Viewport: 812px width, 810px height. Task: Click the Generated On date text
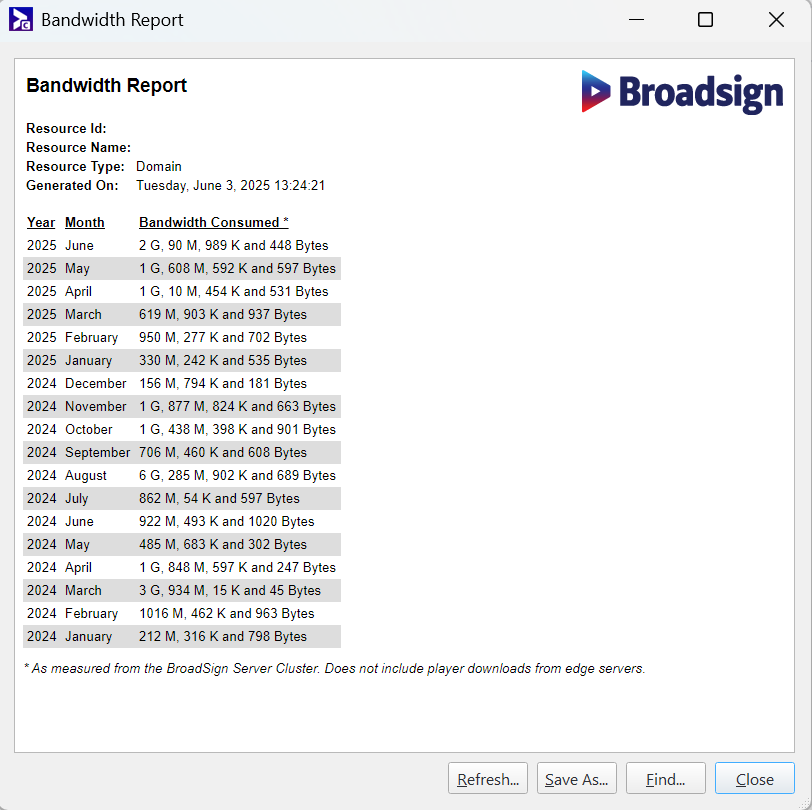[x=230, y=185]
